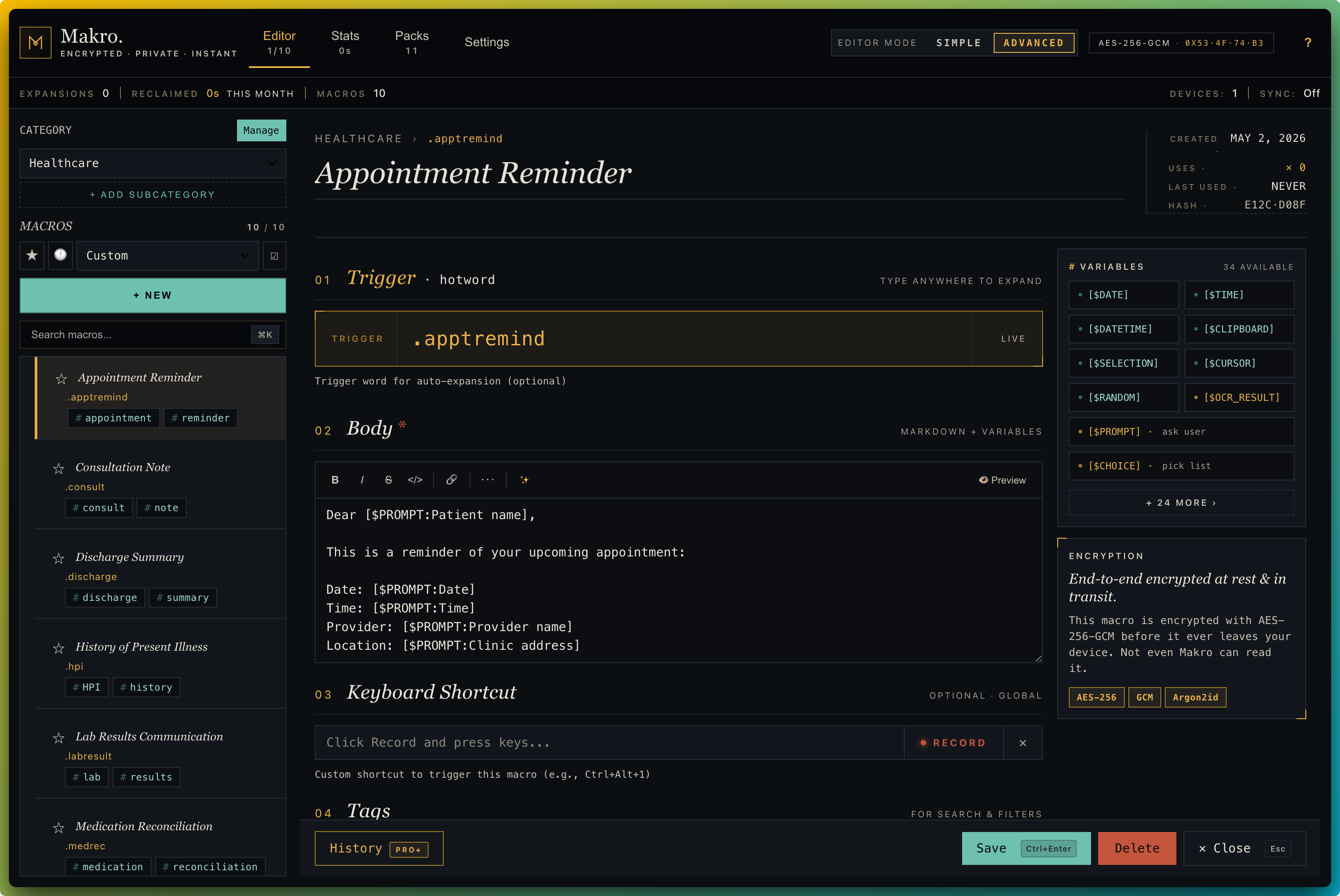This screenshot has width=1340, height=896.
Task: Star the History of Present Illness macro
Action: [x=59, y=648]
